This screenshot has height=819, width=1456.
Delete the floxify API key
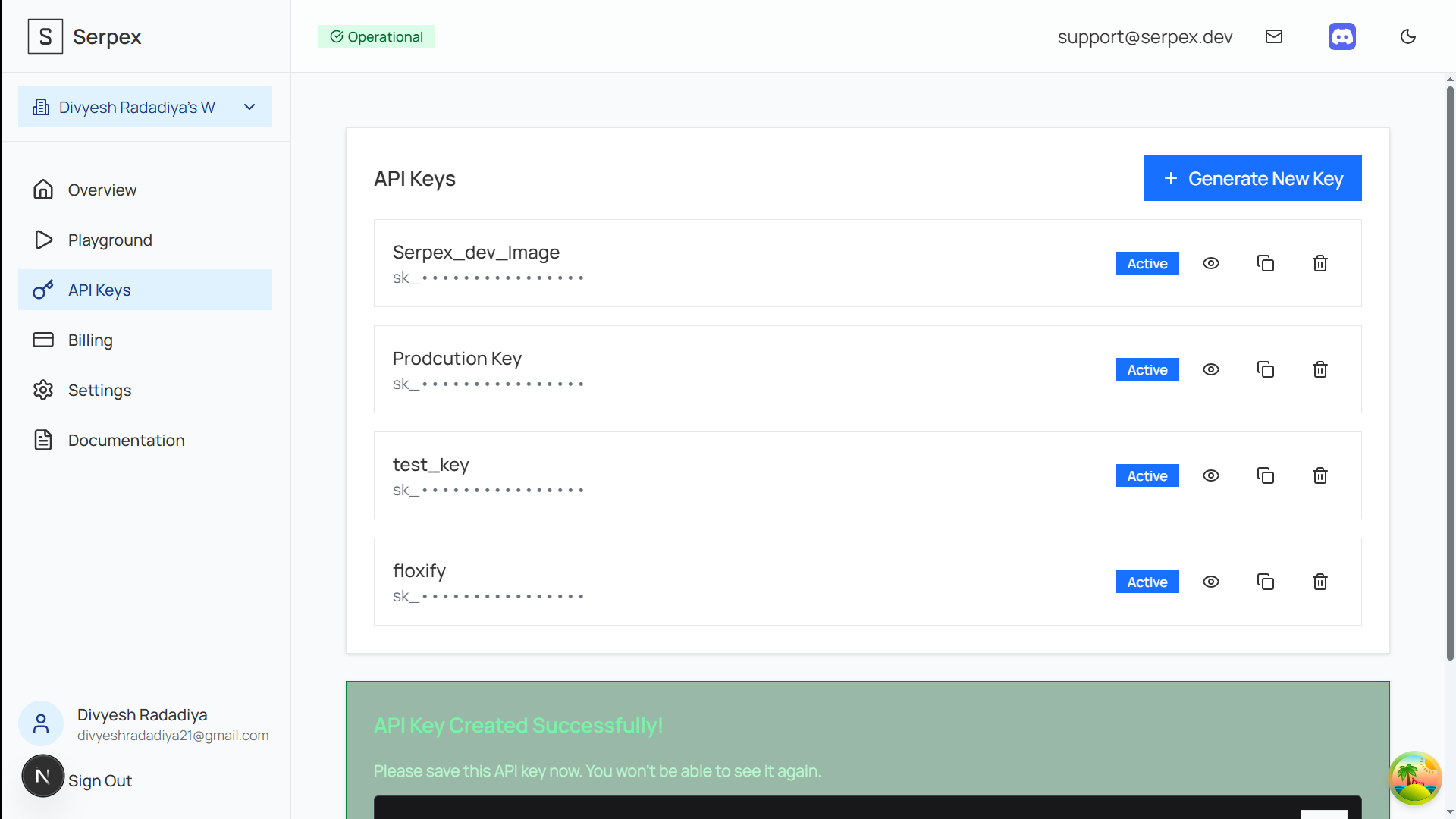pyautogui.click(x=1319, y=582)
